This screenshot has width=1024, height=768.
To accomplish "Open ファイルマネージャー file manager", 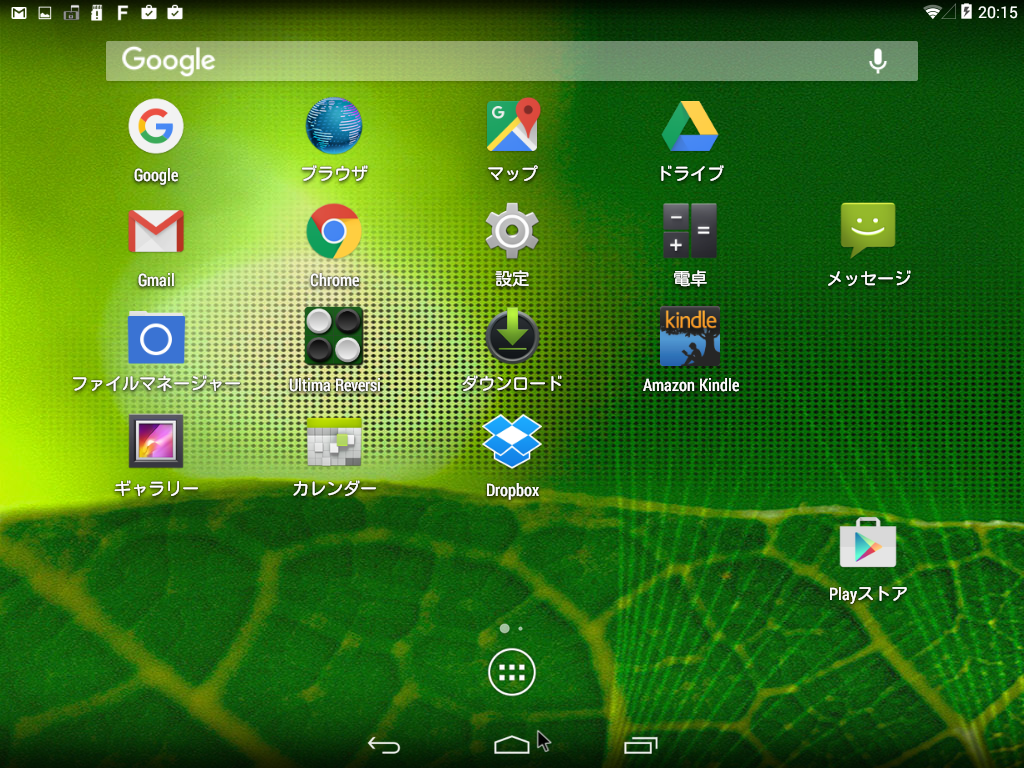I will (155, 337).
